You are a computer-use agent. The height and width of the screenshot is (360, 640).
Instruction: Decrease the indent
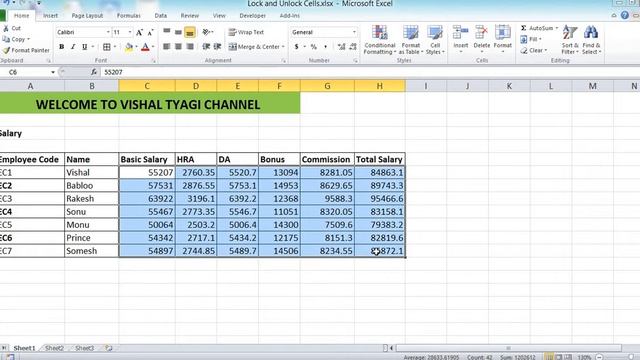(x=206, y=47)
